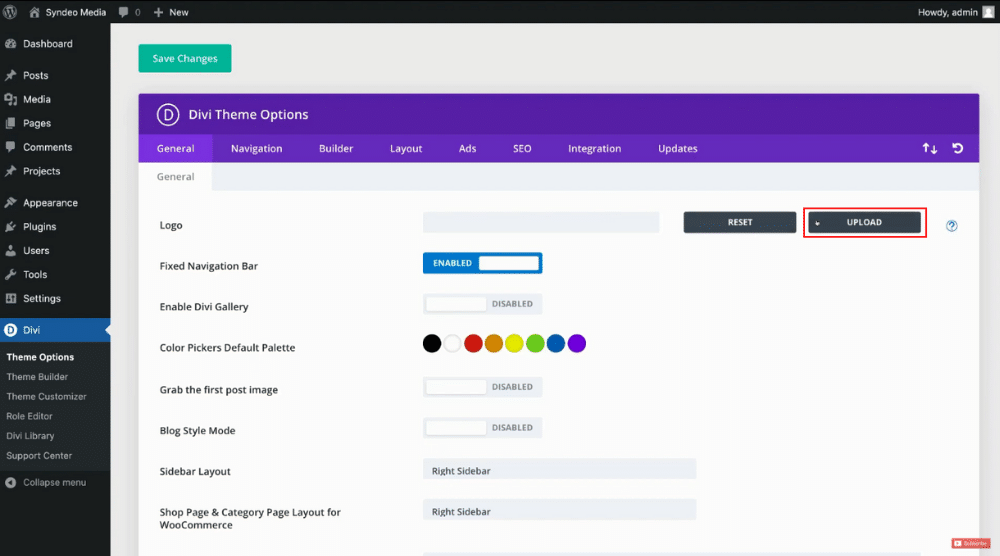Click the help question mark next to Logo

pyautogui.click(x=952, y=226)
